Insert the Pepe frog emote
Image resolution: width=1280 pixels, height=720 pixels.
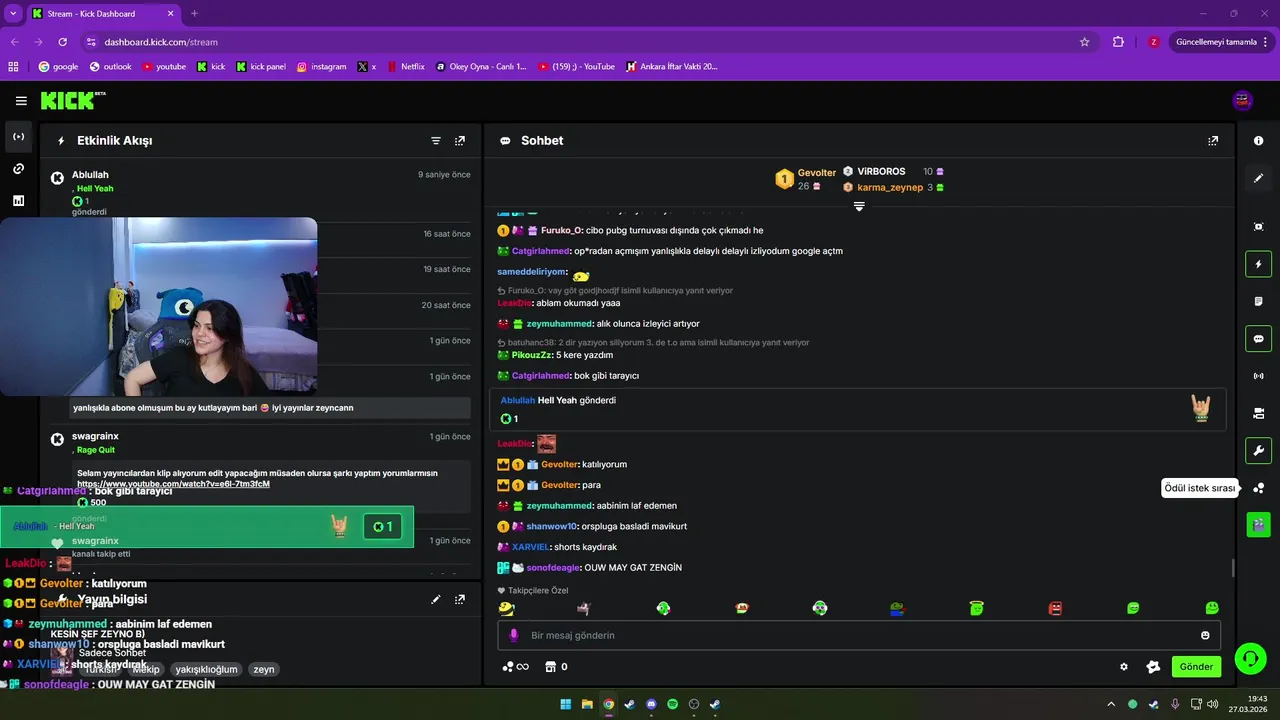pos(898,608)
